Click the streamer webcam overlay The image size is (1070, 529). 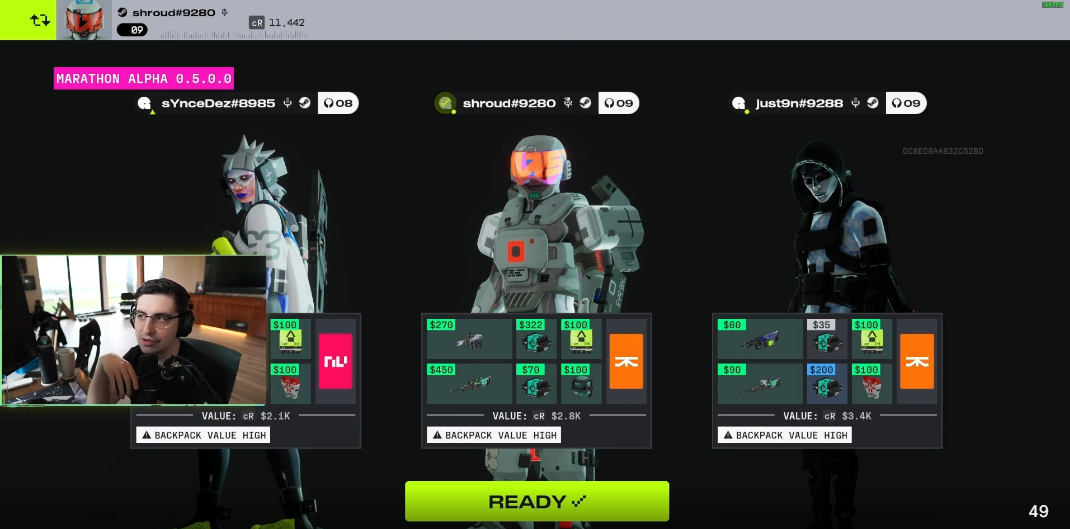click(134, 331)
